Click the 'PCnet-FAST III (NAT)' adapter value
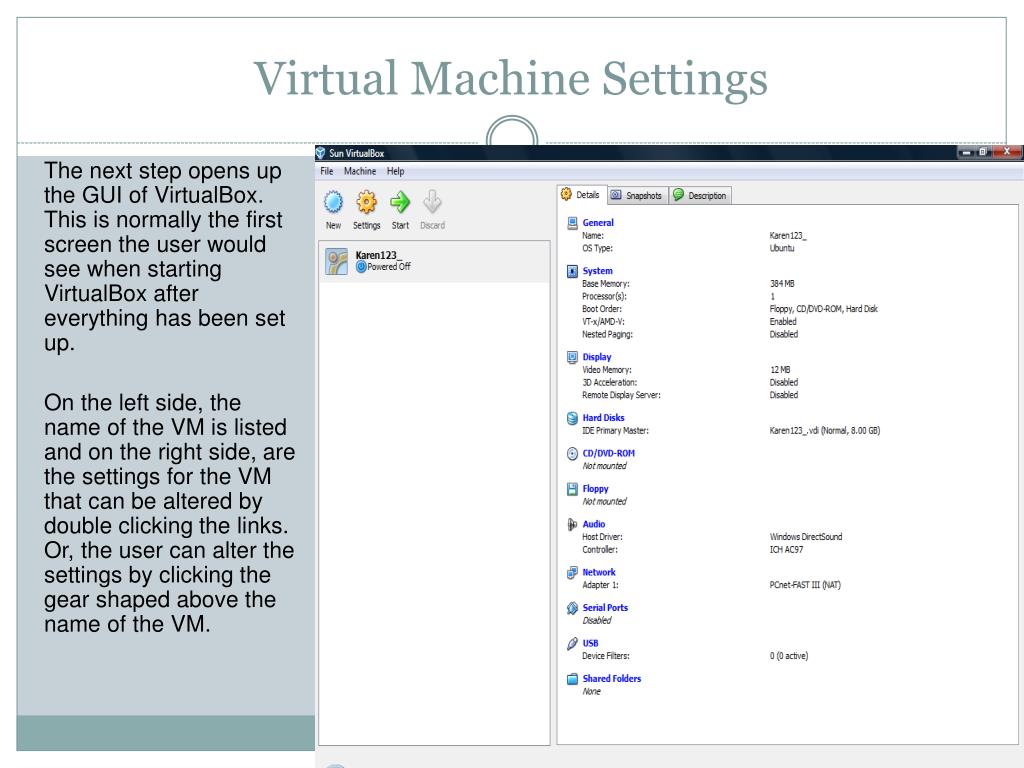The width and height of the screenshot is (1024, 768). 805,585
